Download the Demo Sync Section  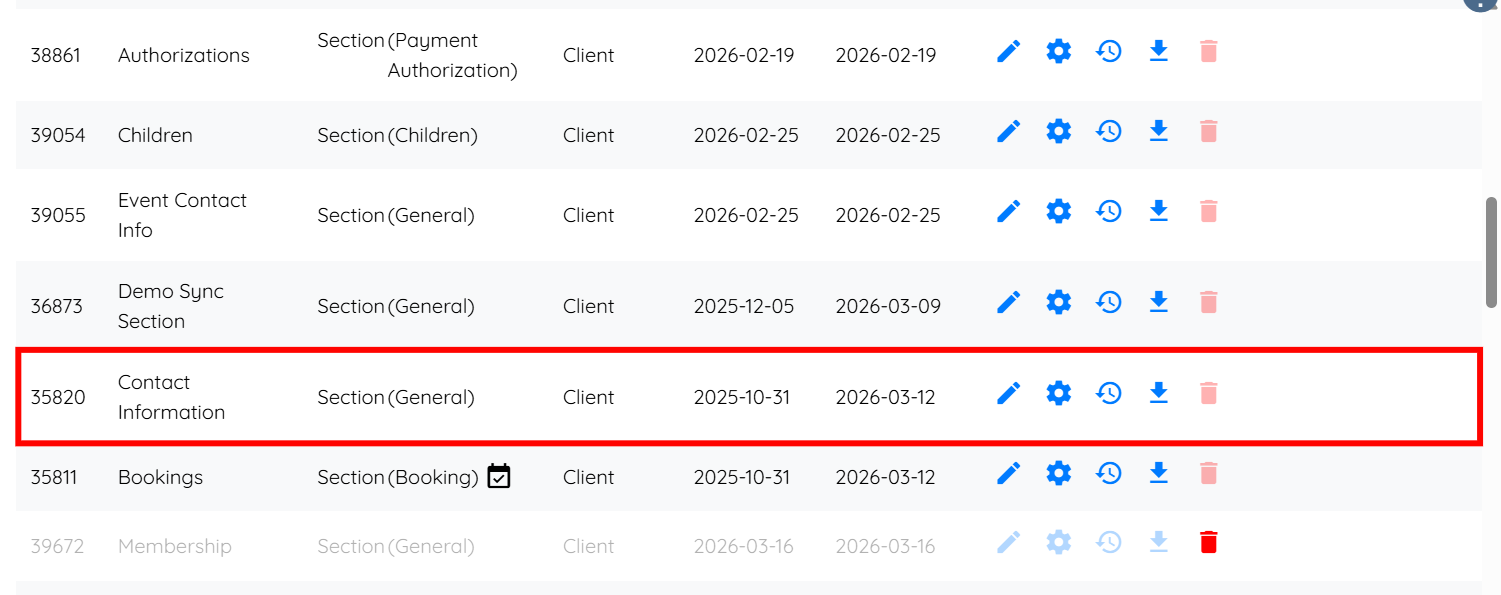coord(1158,302)
